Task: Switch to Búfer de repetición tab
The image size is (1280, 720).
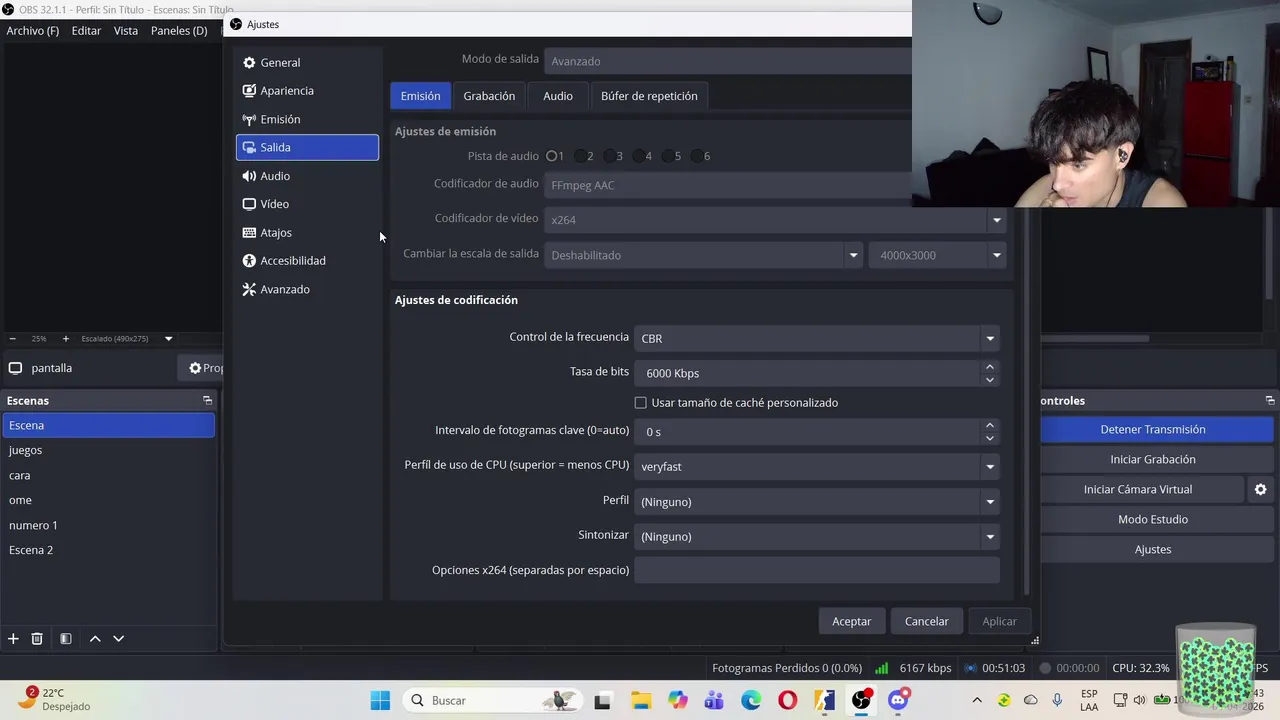Action: tap(649, 96)
